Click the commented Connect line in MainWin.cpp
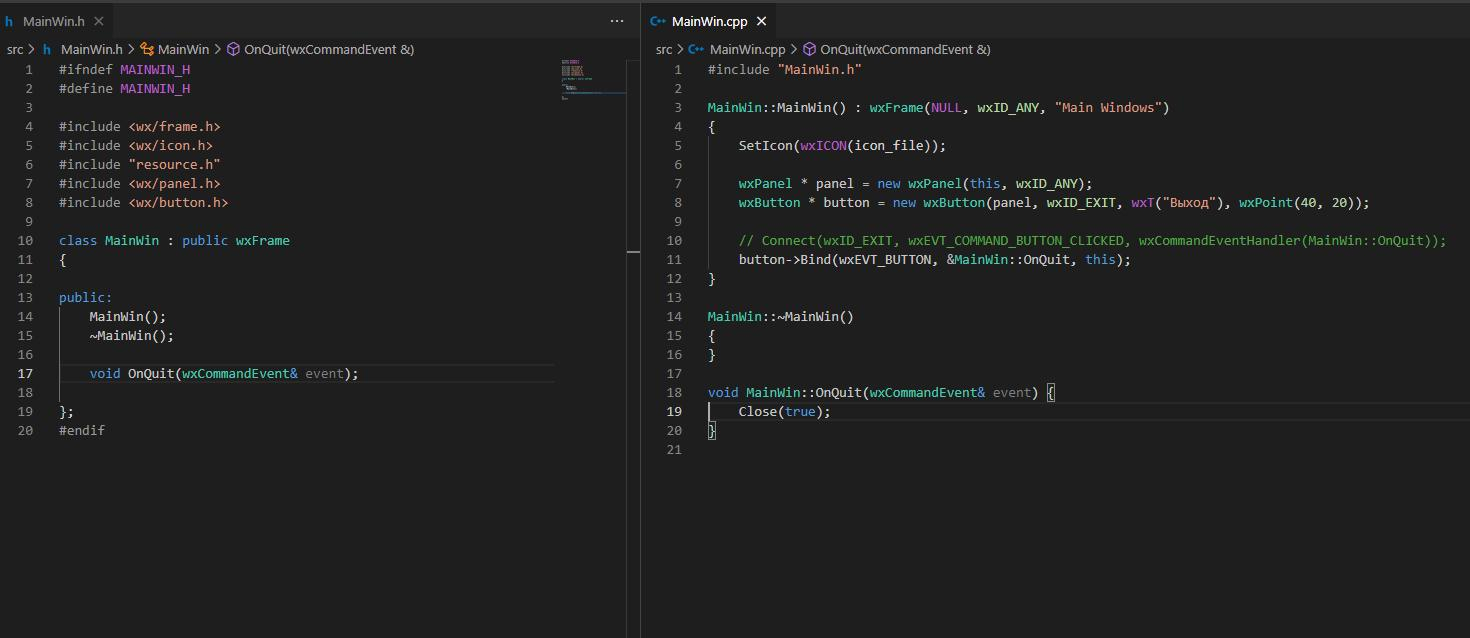Viewport: 1470px width, 638px height. tap(1092, 241)
